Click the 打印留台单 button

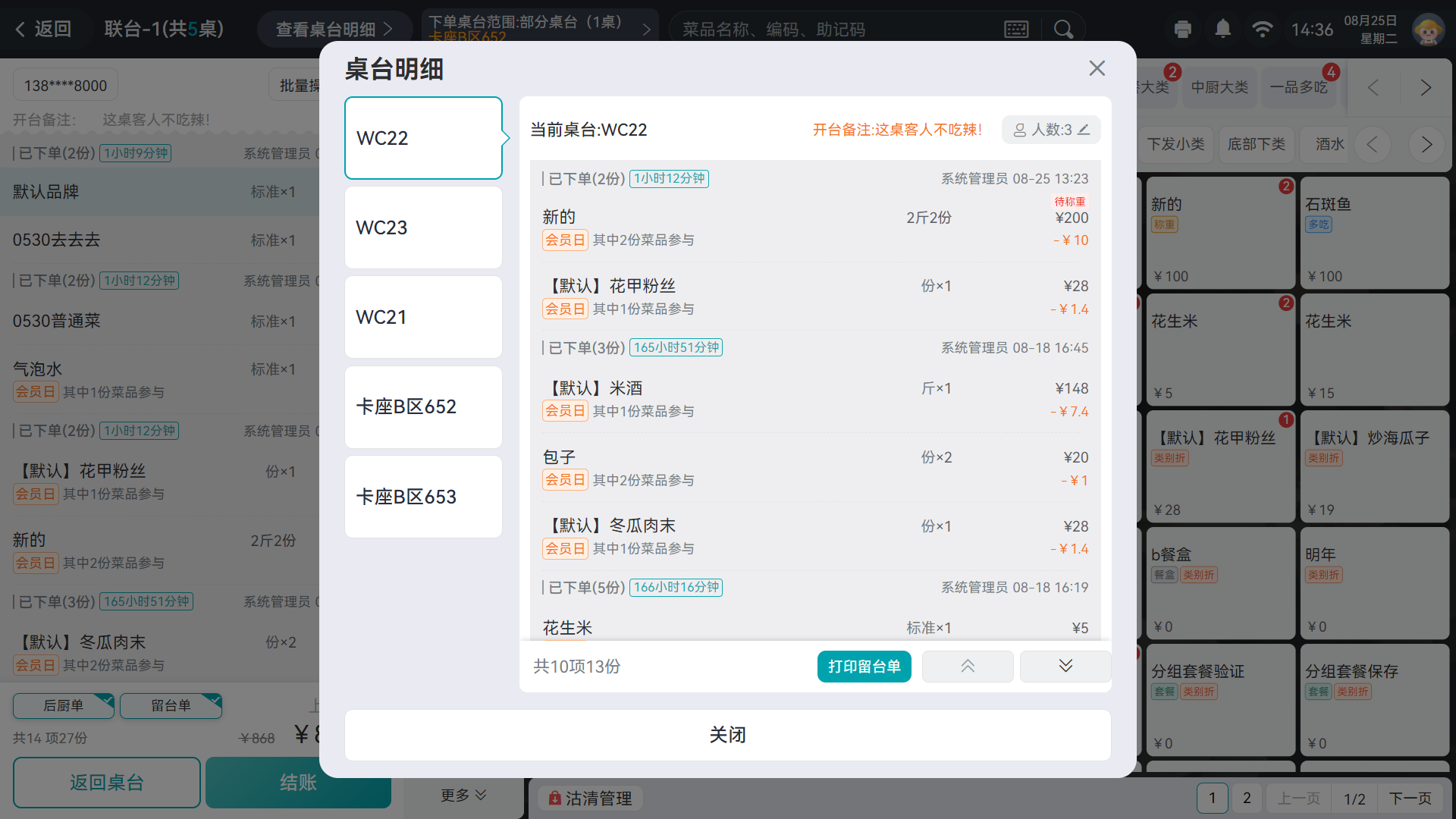click(x=864, y=667)
